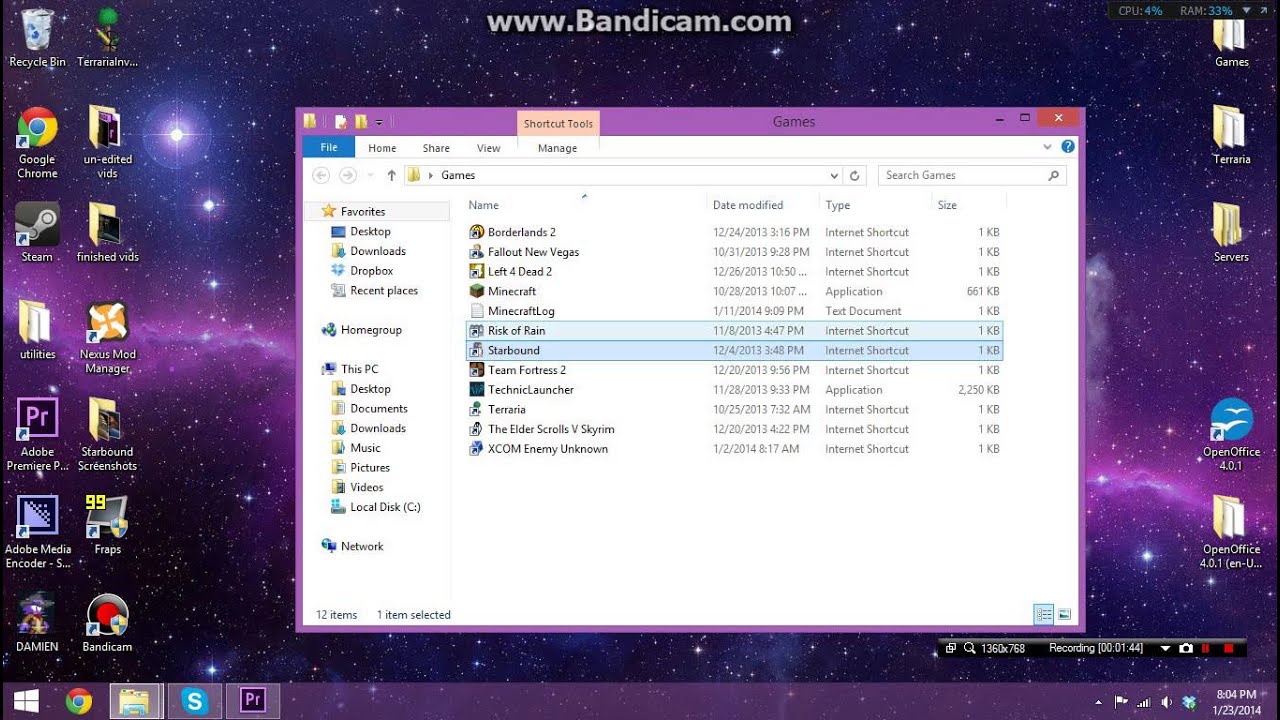Open the File menu

coord(329,147)
